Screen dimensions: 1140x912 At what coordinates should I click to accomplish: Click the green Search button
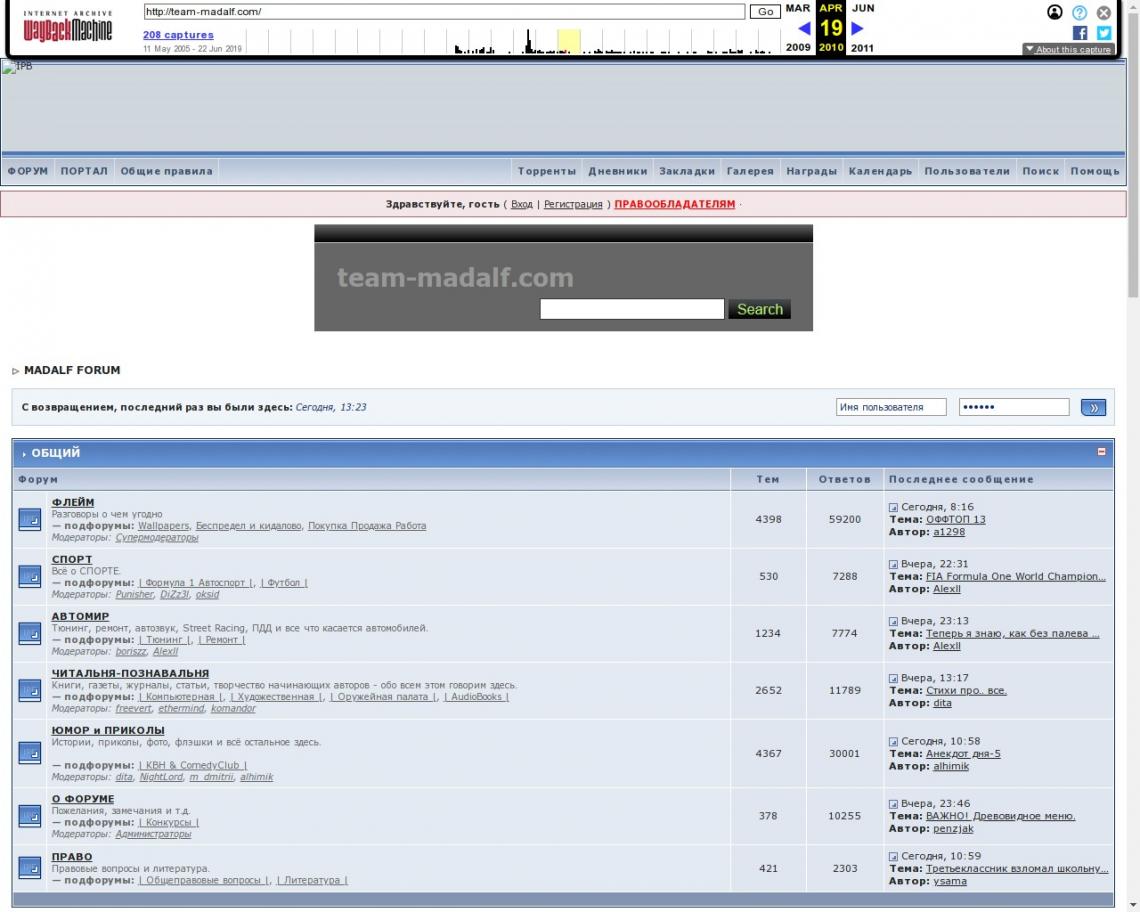coord(760,309)
